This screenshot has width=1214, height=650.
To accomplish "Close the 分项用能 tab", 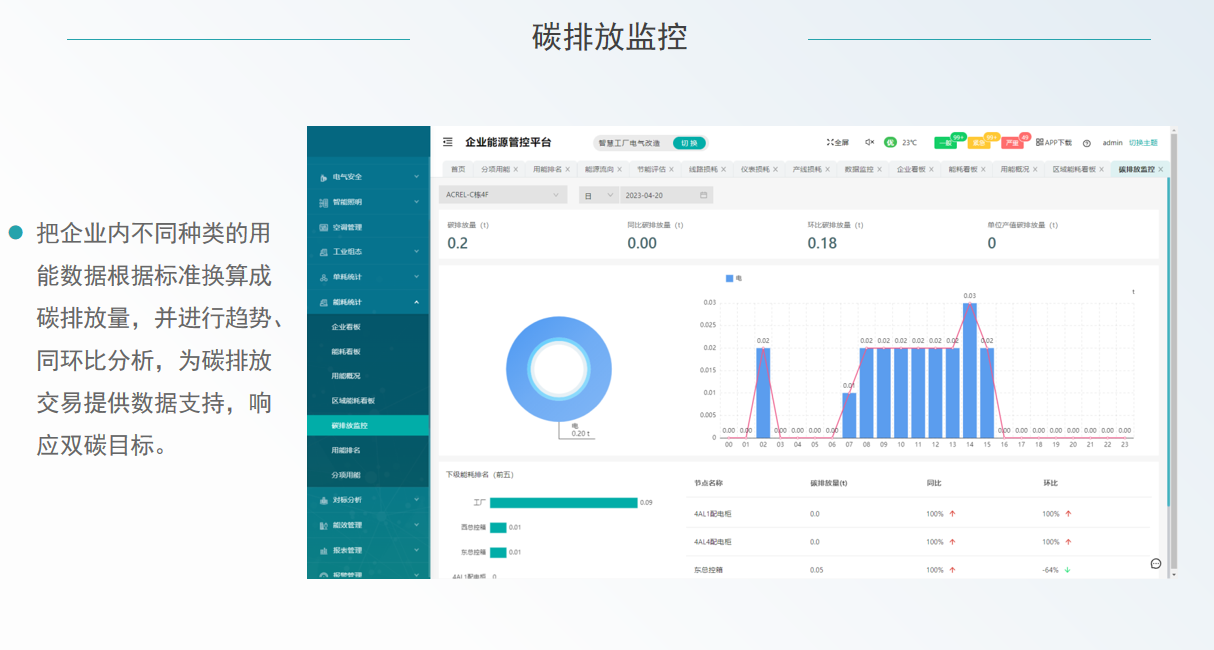I will click(x=516, y=170).
